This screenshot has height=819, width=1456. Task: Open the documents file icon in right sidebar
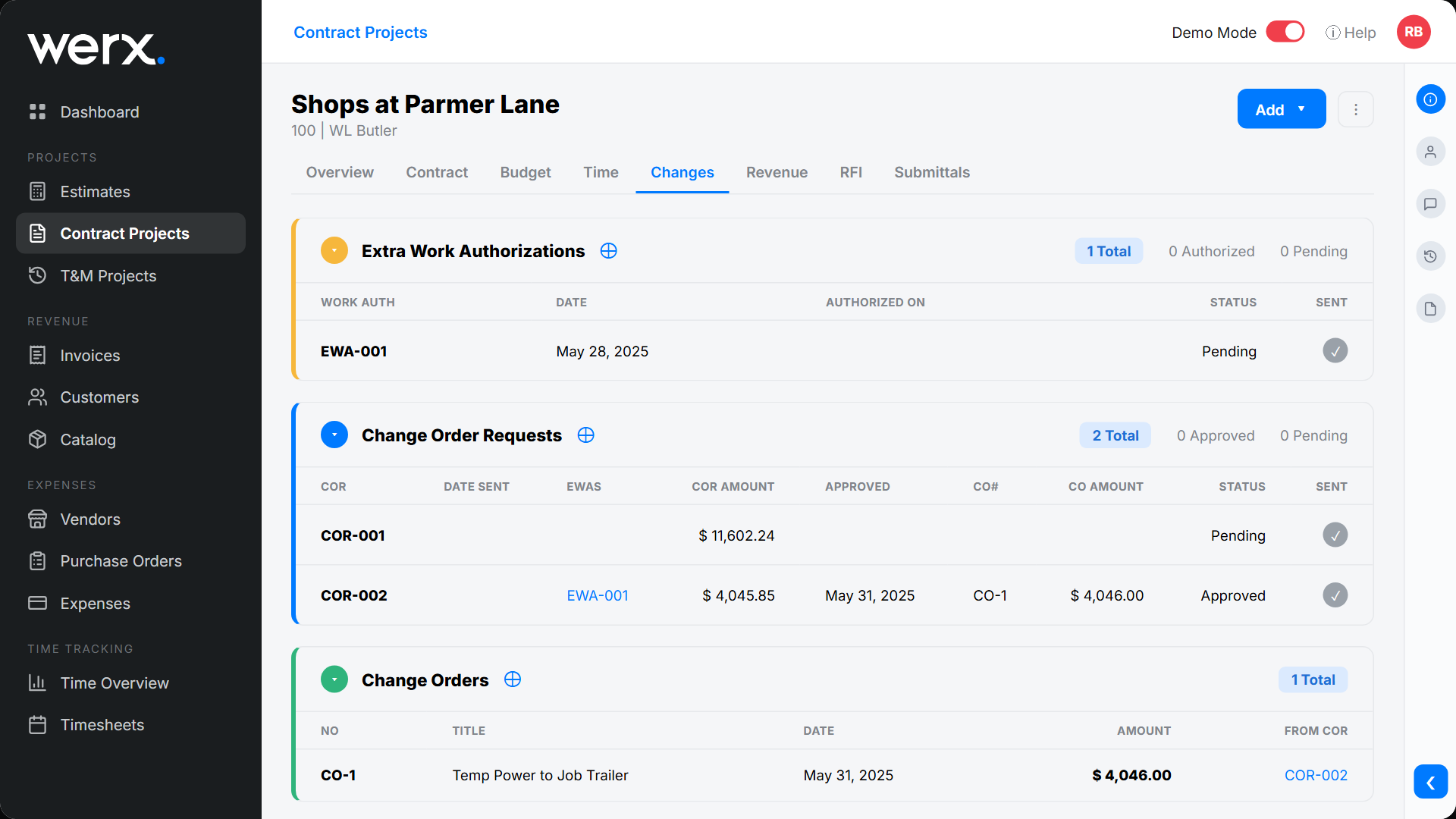tap(1430, 309)
